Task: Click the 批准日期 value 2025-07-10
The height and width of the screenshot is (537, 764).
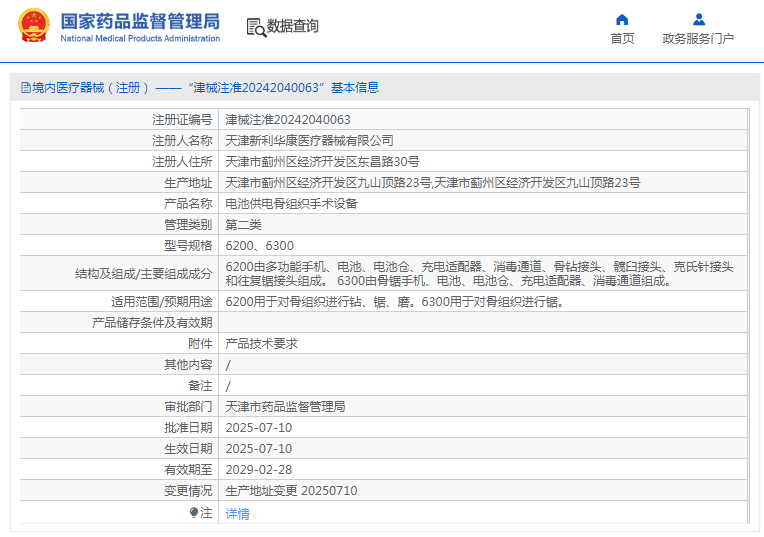Action: click(259, 428)
